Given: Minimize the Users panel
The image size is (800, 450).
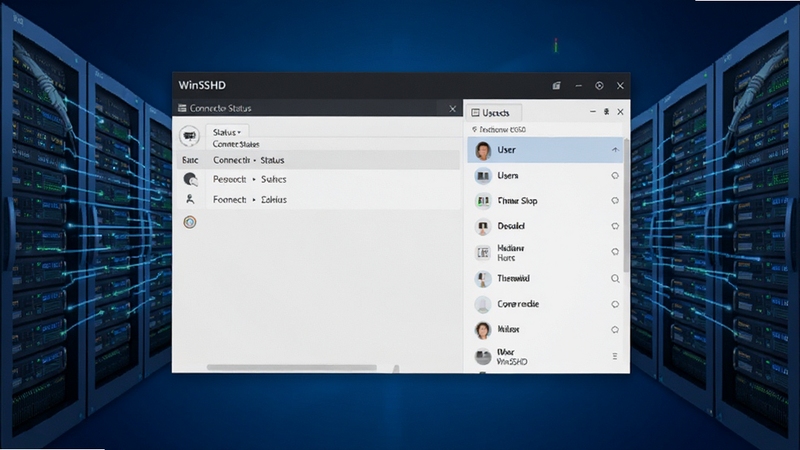Looking at the screenshot, I should [592, 112].
